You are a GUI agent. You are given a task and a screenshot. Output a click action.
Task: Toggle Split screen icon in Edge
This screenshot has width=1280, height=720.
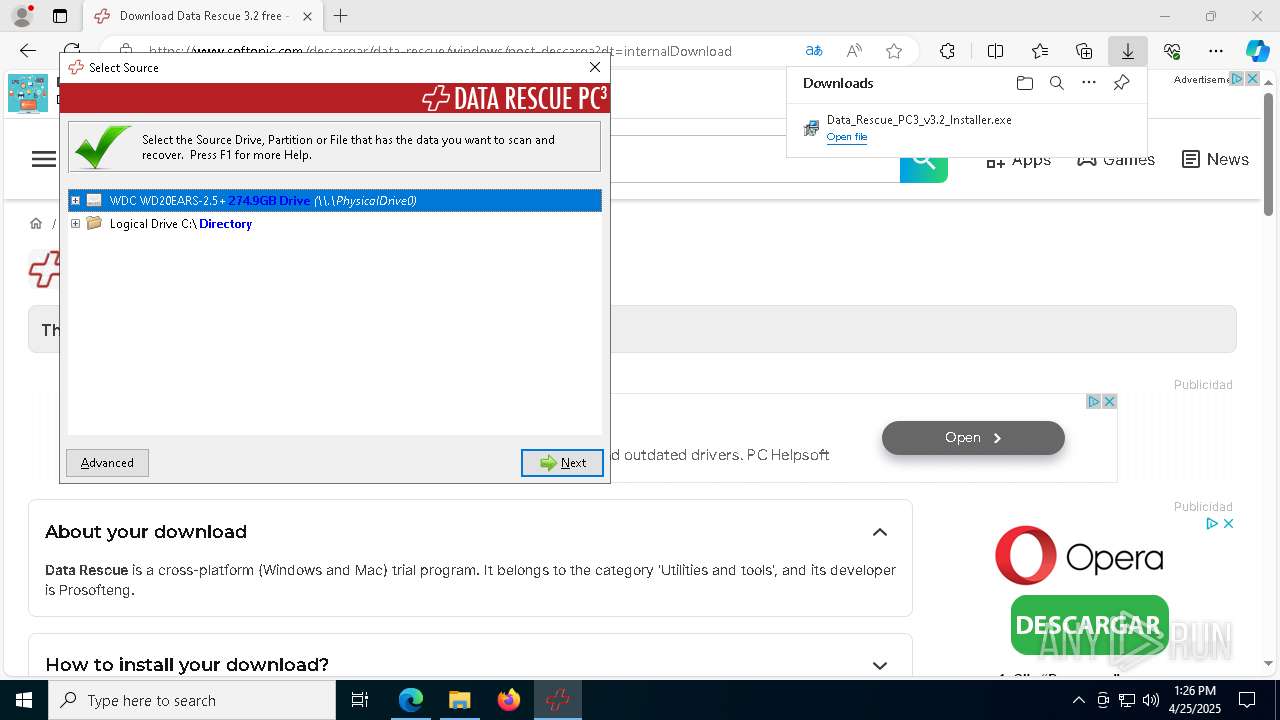click(x=996, y=51)
